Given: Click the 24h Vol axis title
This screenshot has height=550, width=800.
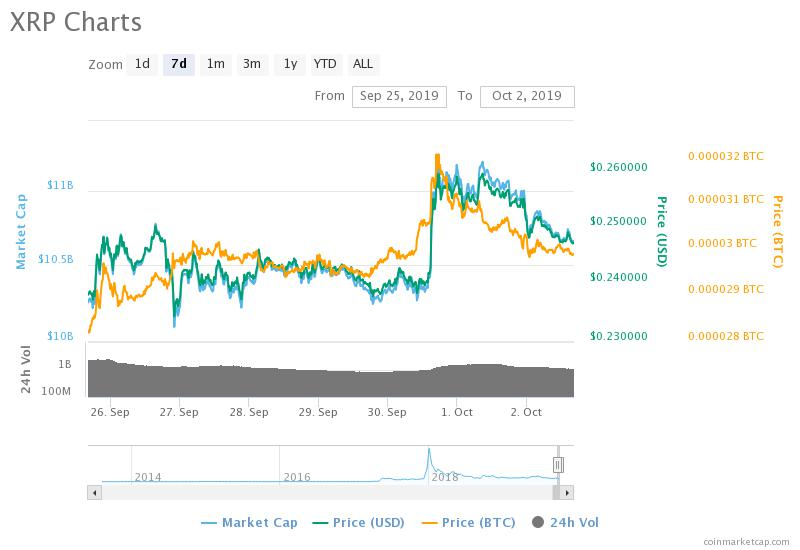Looking at the screenshot, I should (26, 369).
